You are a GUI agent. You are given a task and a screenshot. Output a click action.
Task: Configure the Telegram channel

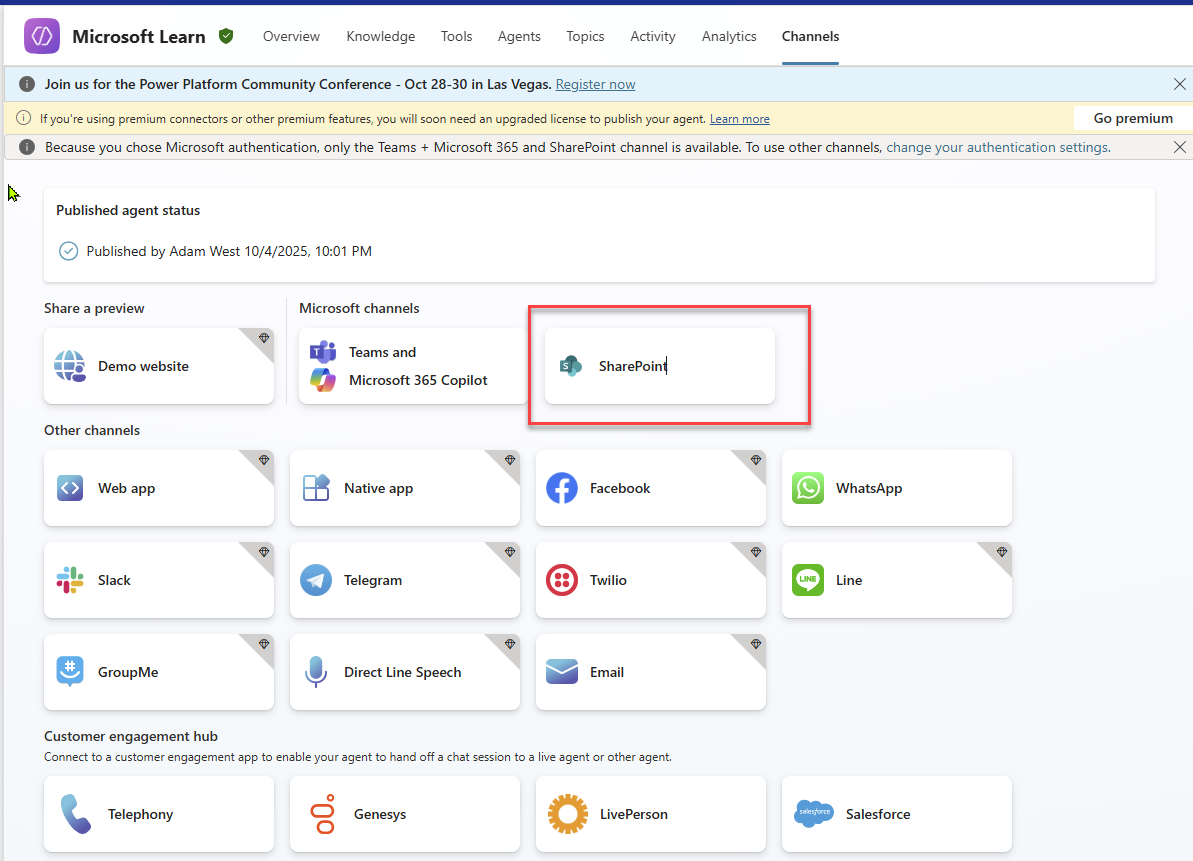tap(404, 580)
